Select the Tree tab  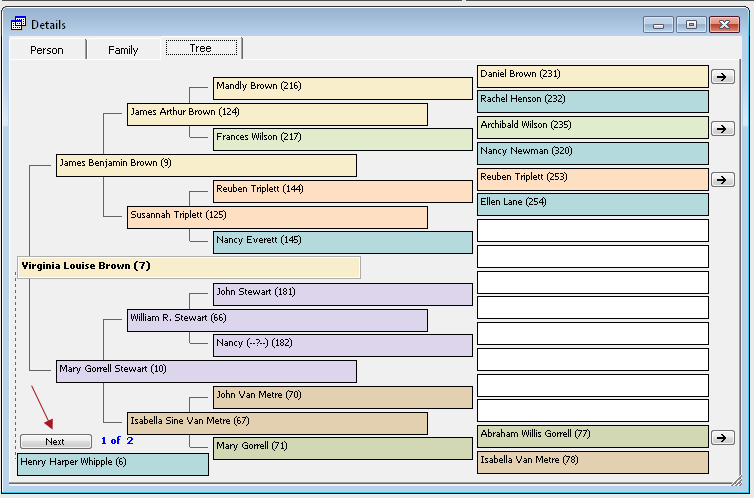pos(201,48)
